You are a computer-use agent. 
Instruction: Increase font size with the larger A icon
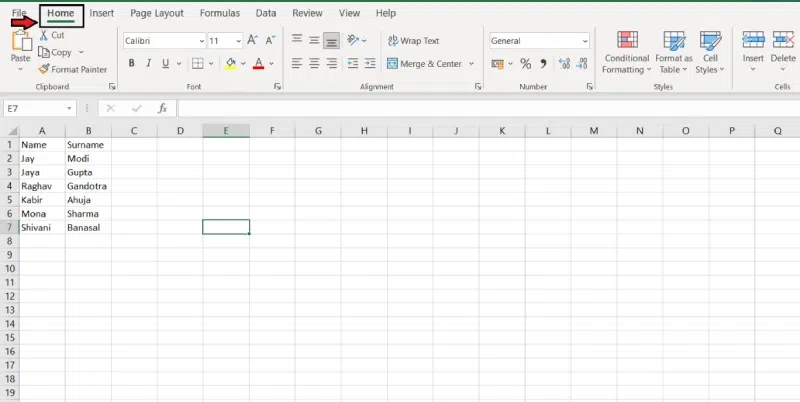[253, 40]
